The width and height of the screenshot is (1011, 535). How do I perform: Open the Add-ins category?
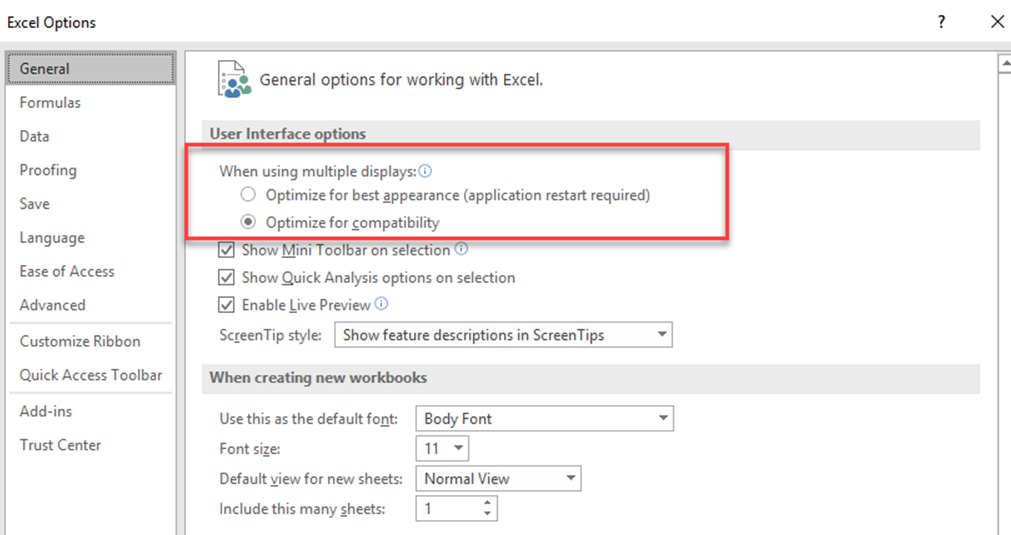(x=91, y=411)
